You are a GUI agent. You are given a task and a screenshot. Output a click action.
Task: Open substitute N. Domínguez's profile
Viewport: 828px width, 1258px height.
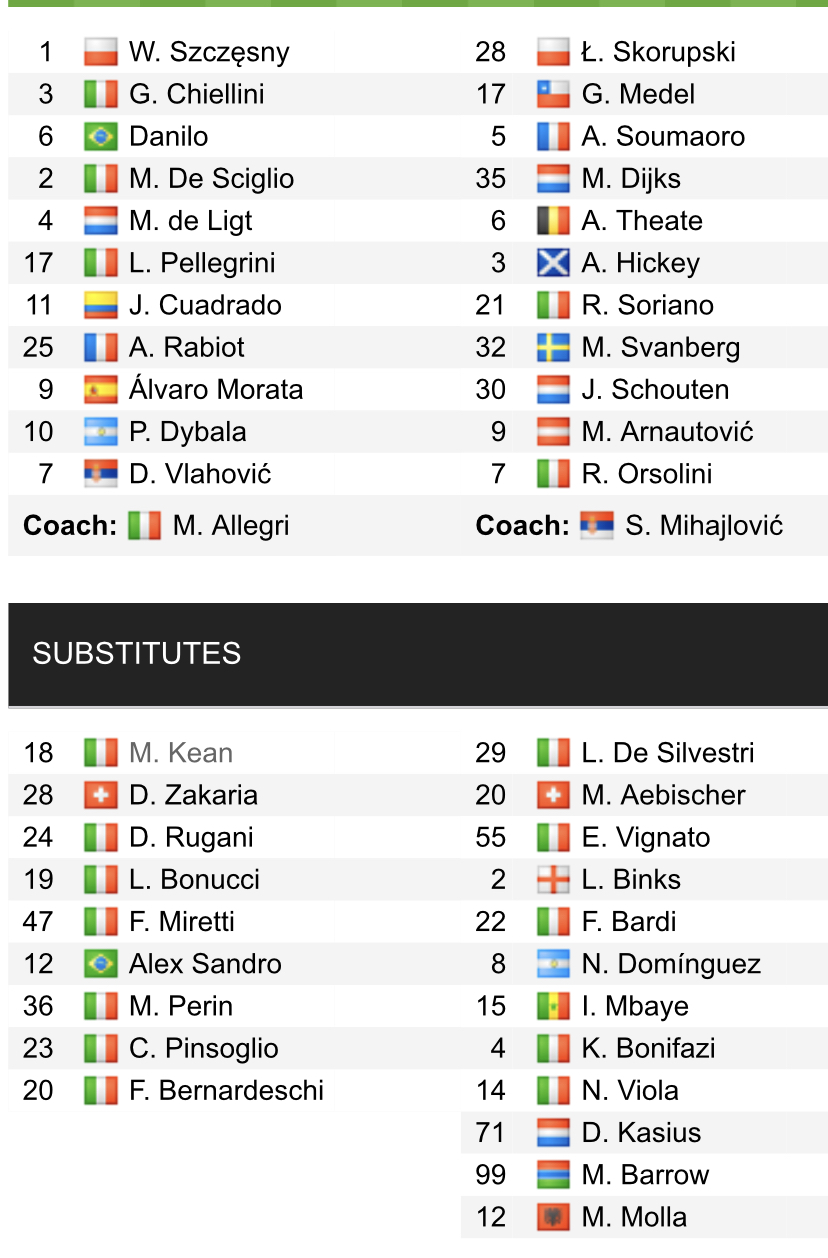click(671, 964)
